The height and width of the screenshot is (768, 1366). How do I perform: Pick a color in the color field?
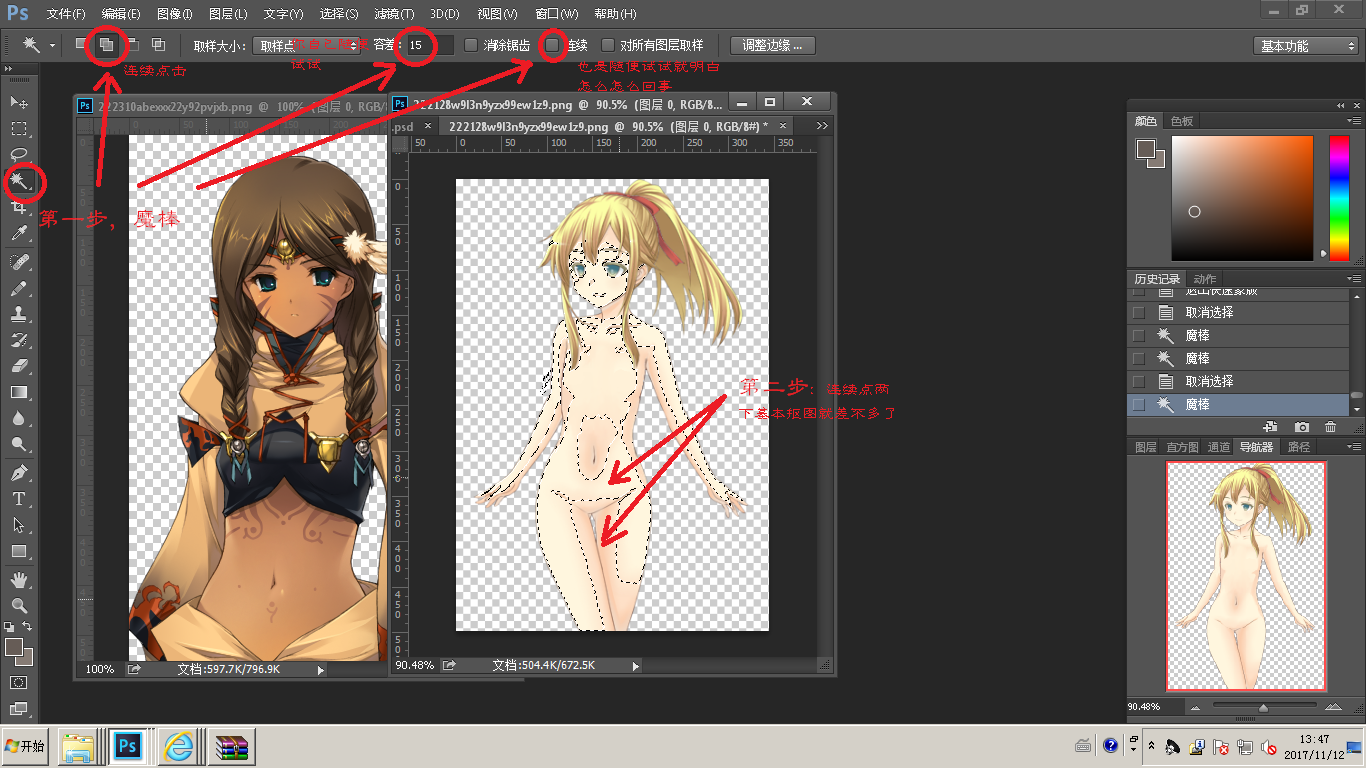pyautogui.click(x=1241, y=198)
